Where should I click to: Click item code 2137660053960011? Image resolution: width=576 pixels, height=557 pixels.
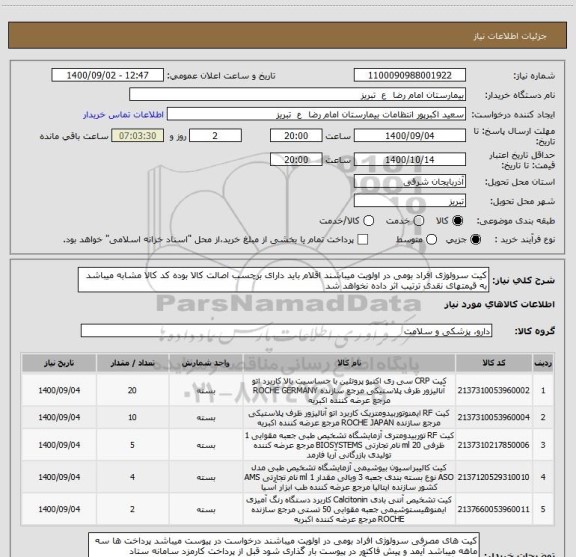494,509
